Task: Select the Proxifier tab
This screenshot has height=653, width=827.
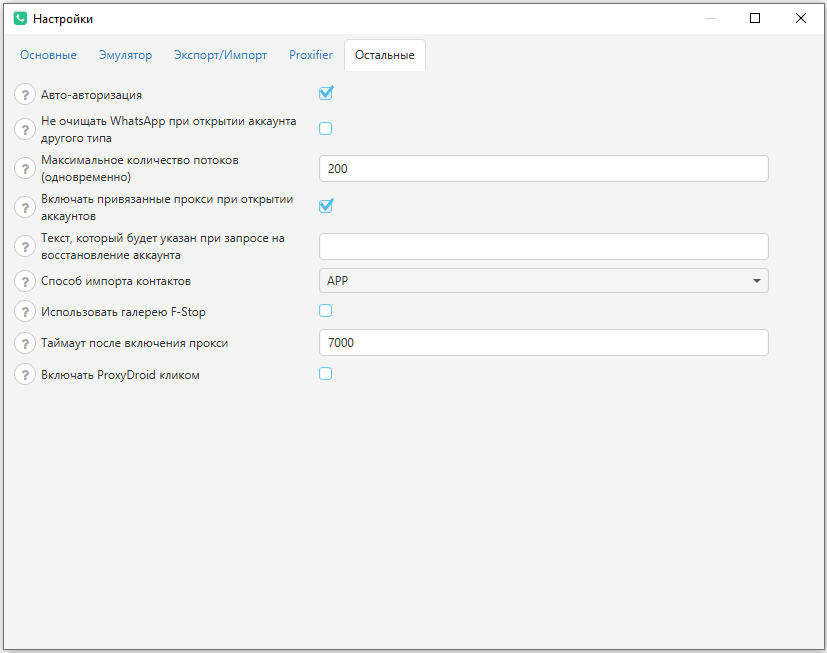Action: [x=311, y=55]
